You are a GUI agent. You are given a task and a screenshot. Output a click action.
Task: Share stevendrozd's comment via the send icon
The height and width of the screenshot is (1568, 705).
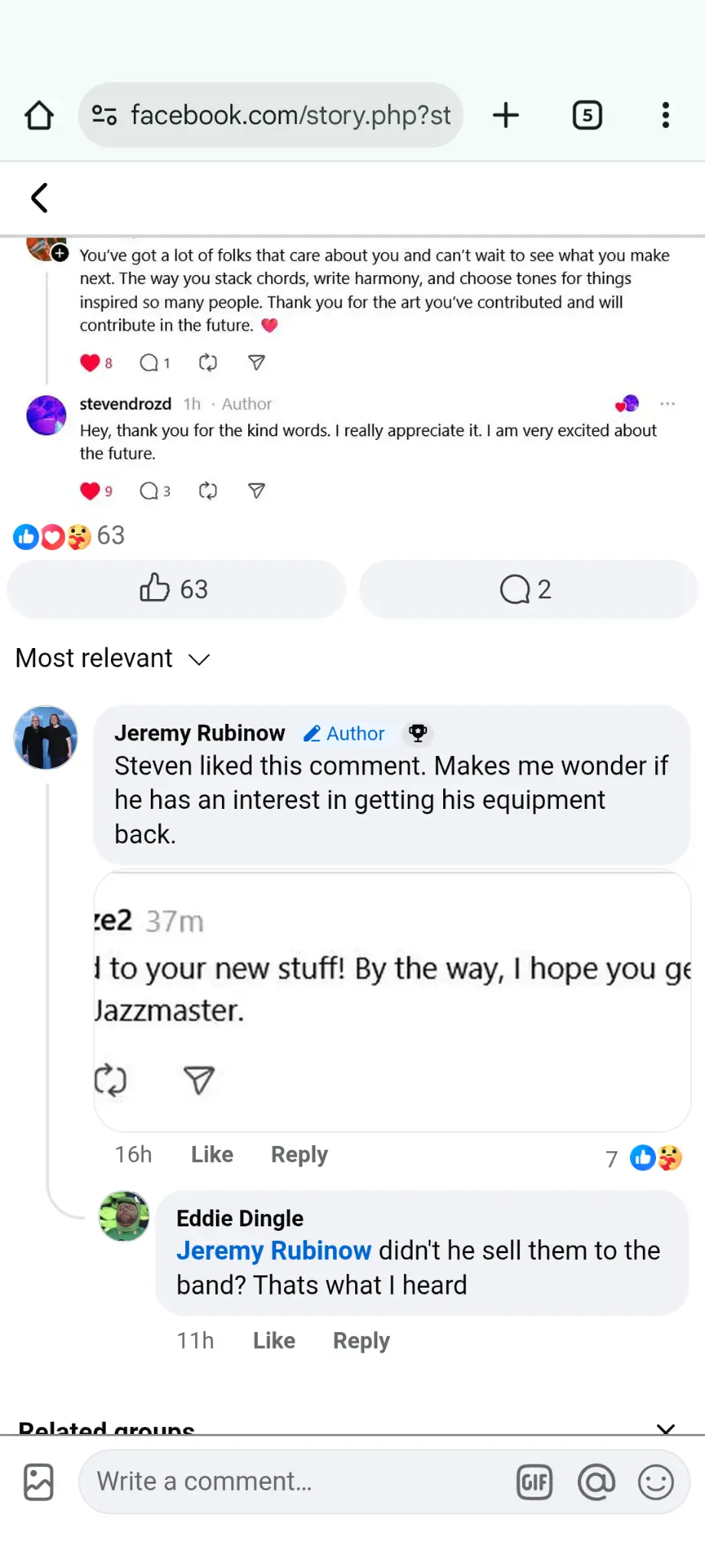[256, 490]
